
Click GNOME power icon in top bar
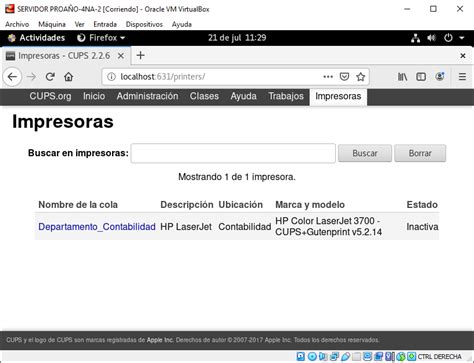click(448, 38)
